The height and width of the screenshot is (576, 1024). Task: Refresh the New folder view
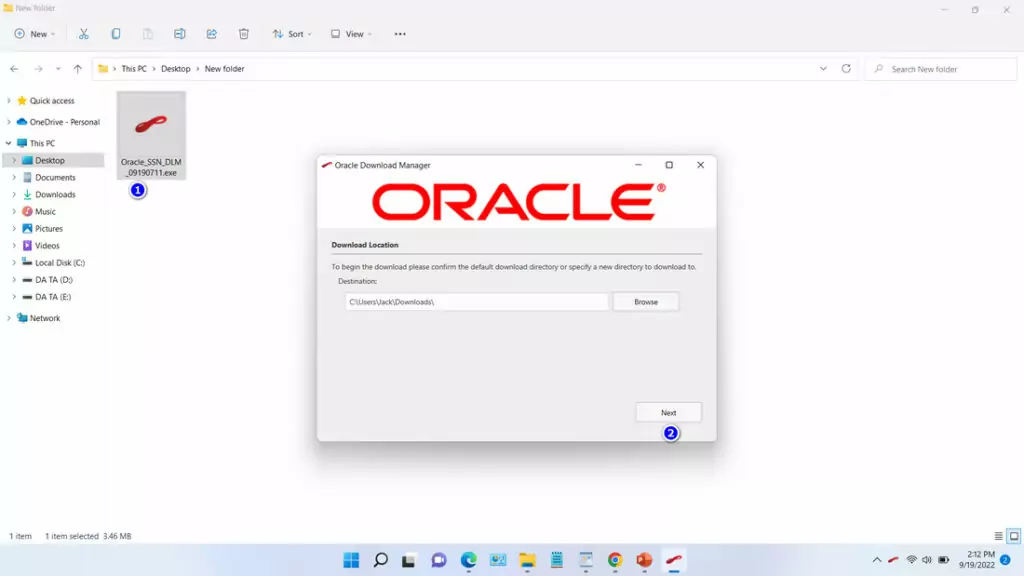pyautogui.click(x=846, y=69)
